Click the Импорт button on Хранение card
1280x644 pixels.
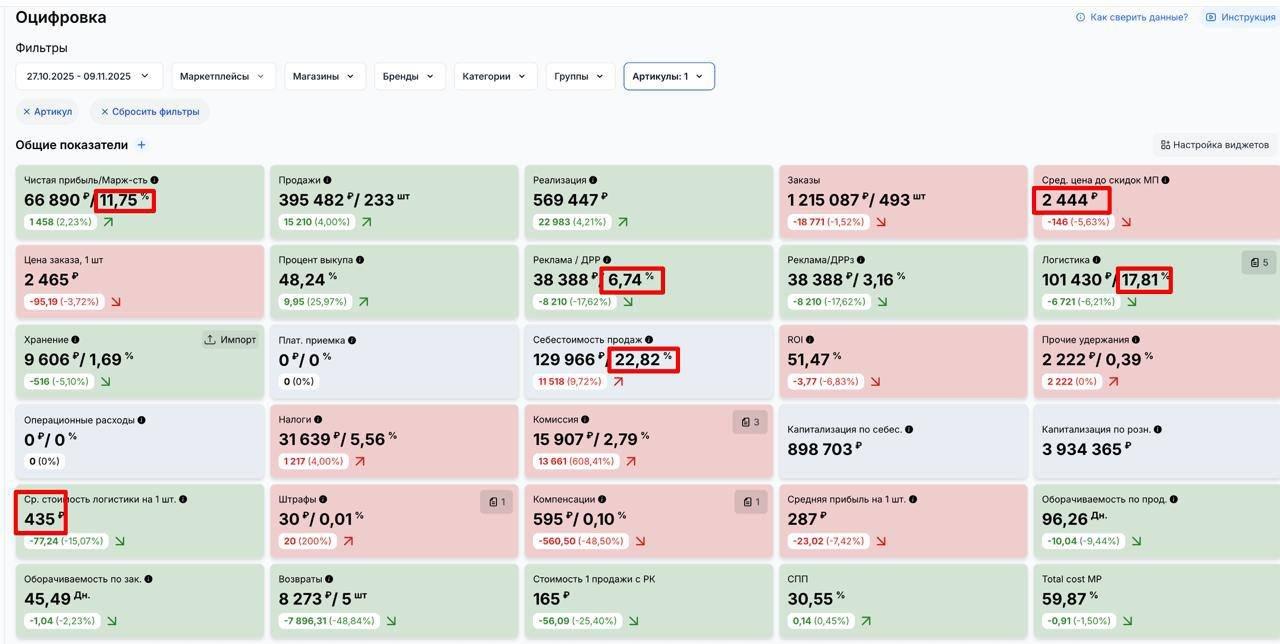(230, 340)
